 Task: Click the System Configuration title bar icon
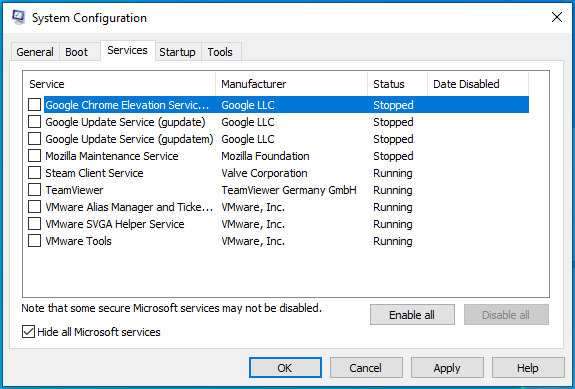click(18, 17)
